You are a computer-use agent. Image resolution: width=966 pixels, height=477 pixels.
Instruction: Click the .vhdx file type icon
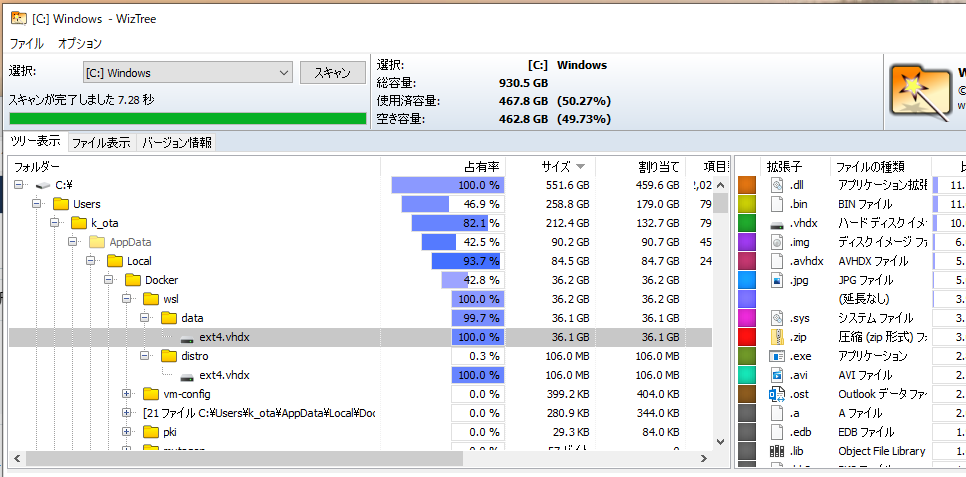776,223
